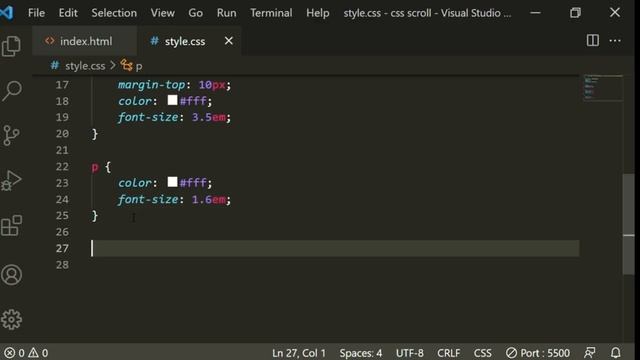This screenshot has height=360, width=640.
Task: Open the Accounts menu icon
Action: 11,275
